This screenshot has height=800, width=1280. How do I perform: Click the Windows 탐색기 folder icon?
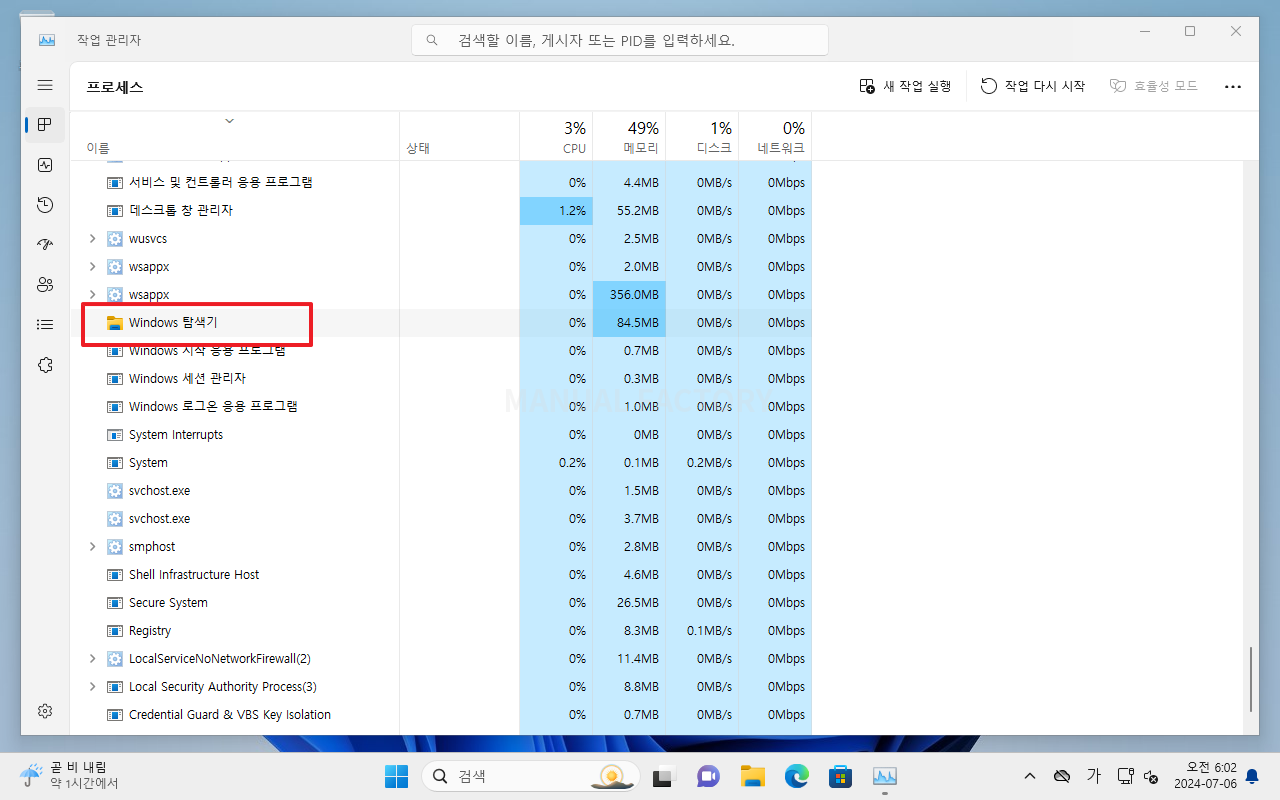pyautogui.click(x=114, y=323)
